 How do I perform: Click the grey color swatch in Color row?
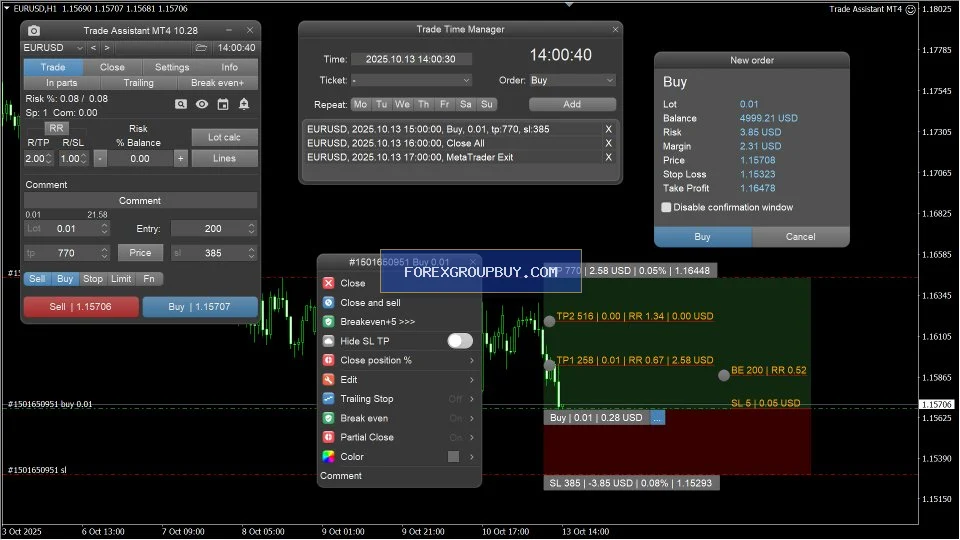(453, 457)
